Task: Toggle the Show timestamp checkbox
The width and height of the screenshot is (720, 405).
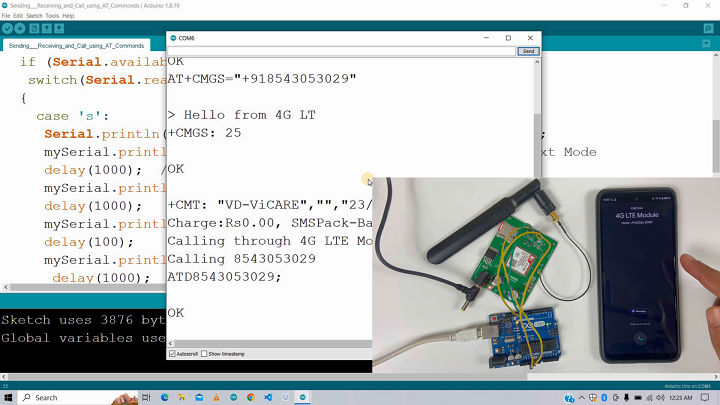Action: coord(204,354)
